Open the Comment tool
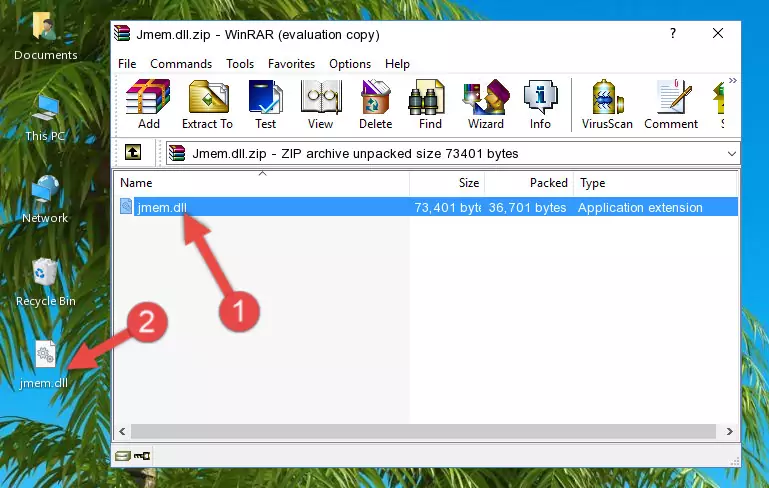Viewport: 769px width, 488px height. click(x=671, y=104)
